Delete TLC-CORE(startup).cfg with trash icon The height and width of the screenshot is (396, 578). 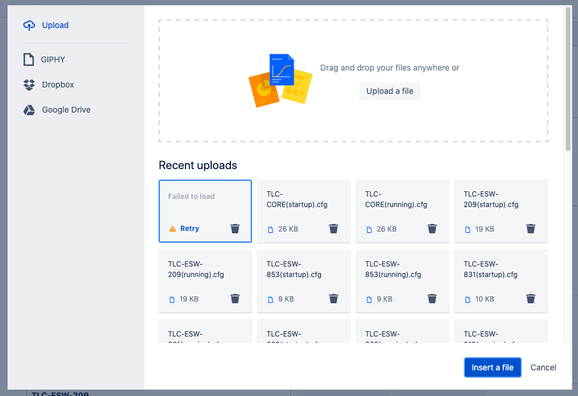pos(333,229)
